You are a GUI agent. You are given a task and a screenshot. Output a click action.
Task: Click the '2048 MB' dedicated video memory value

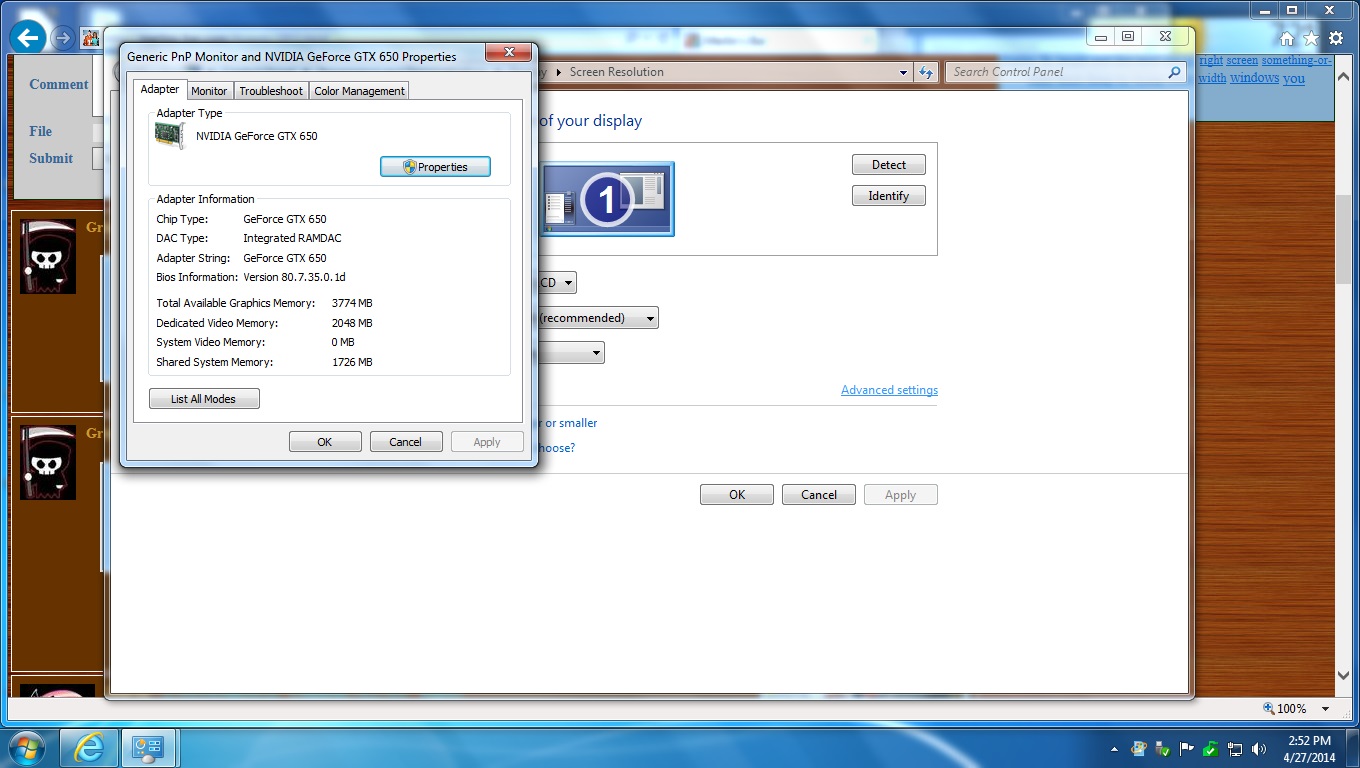tap(352, 323)
